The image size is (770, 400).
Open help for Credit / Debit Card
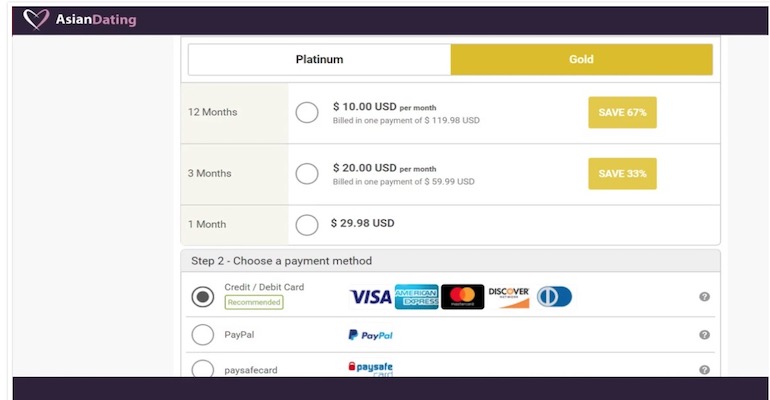click(x=704, y=297)
